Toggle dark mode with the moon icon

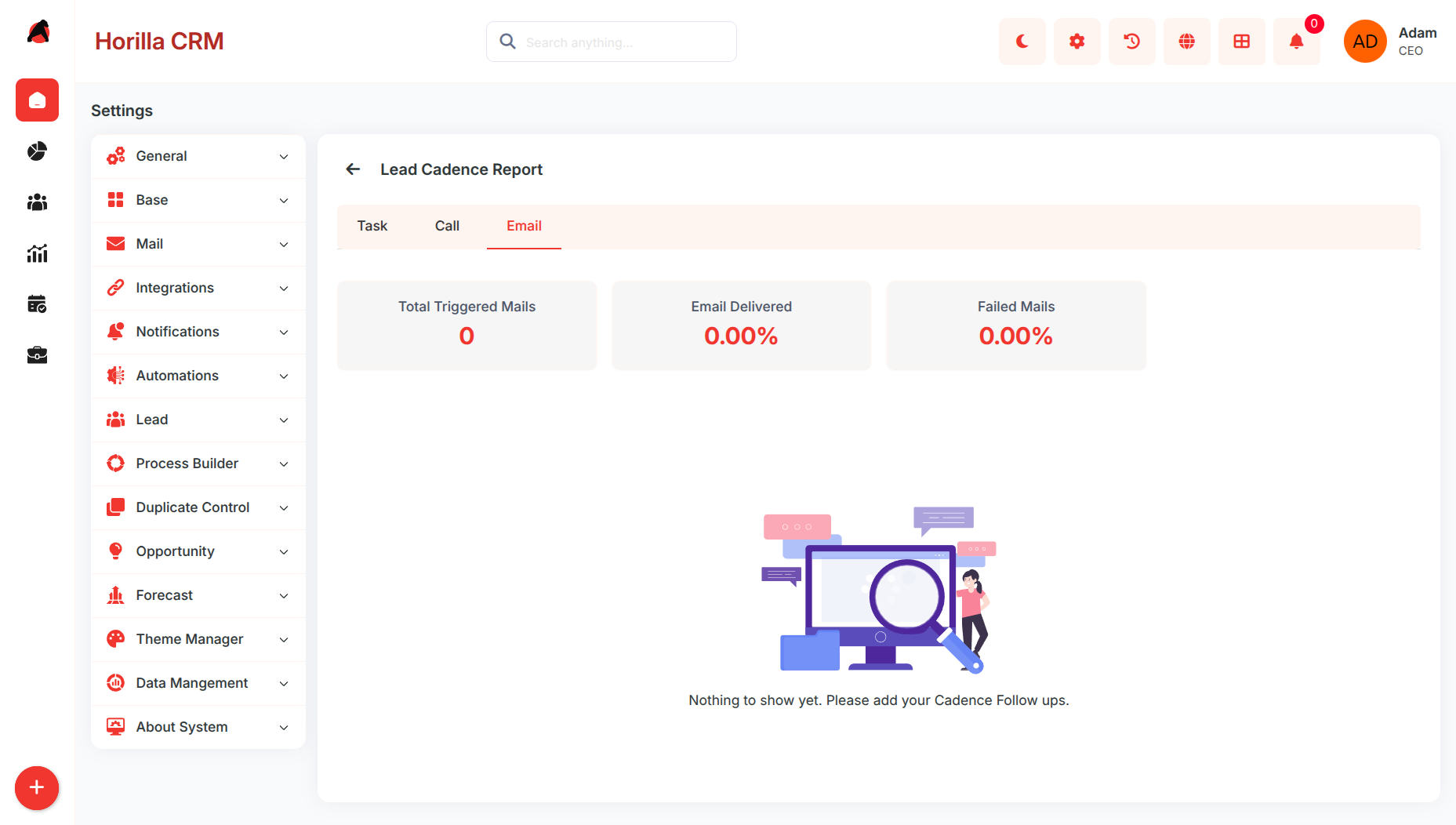1022,42
